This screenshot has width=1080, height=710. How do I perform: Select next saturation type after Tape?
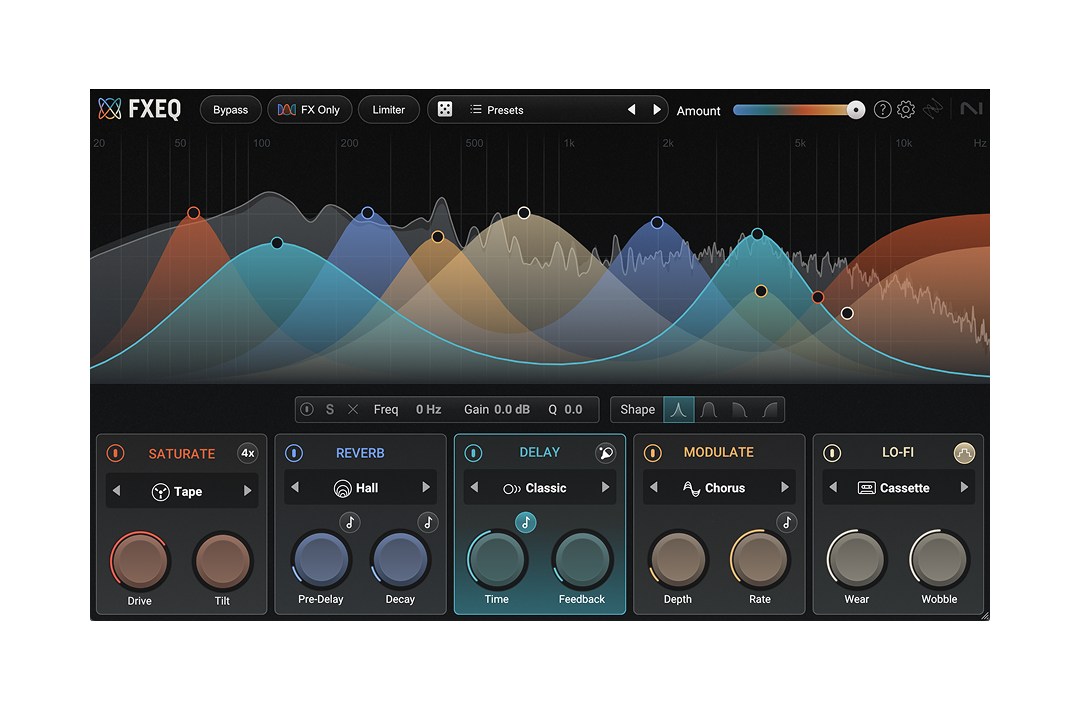[x=247, y=491]
